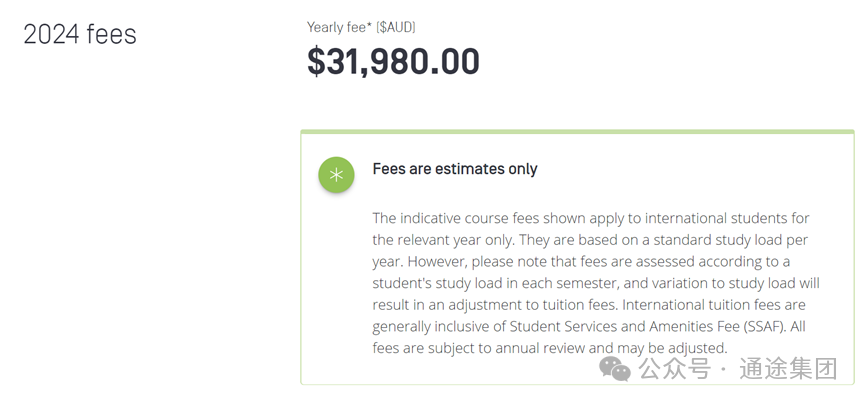
Task: Click the line starting "student's study load"
Action: [596, 283]
